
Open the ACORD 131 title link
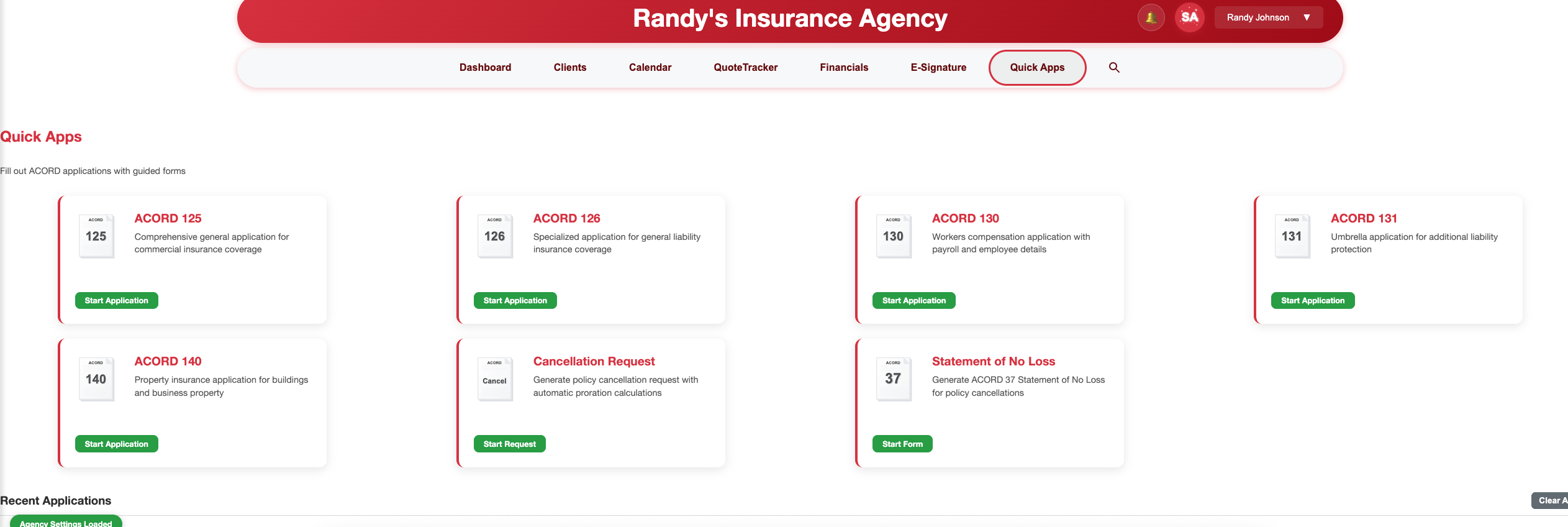pyautogui.click(x=1364, y=218)
